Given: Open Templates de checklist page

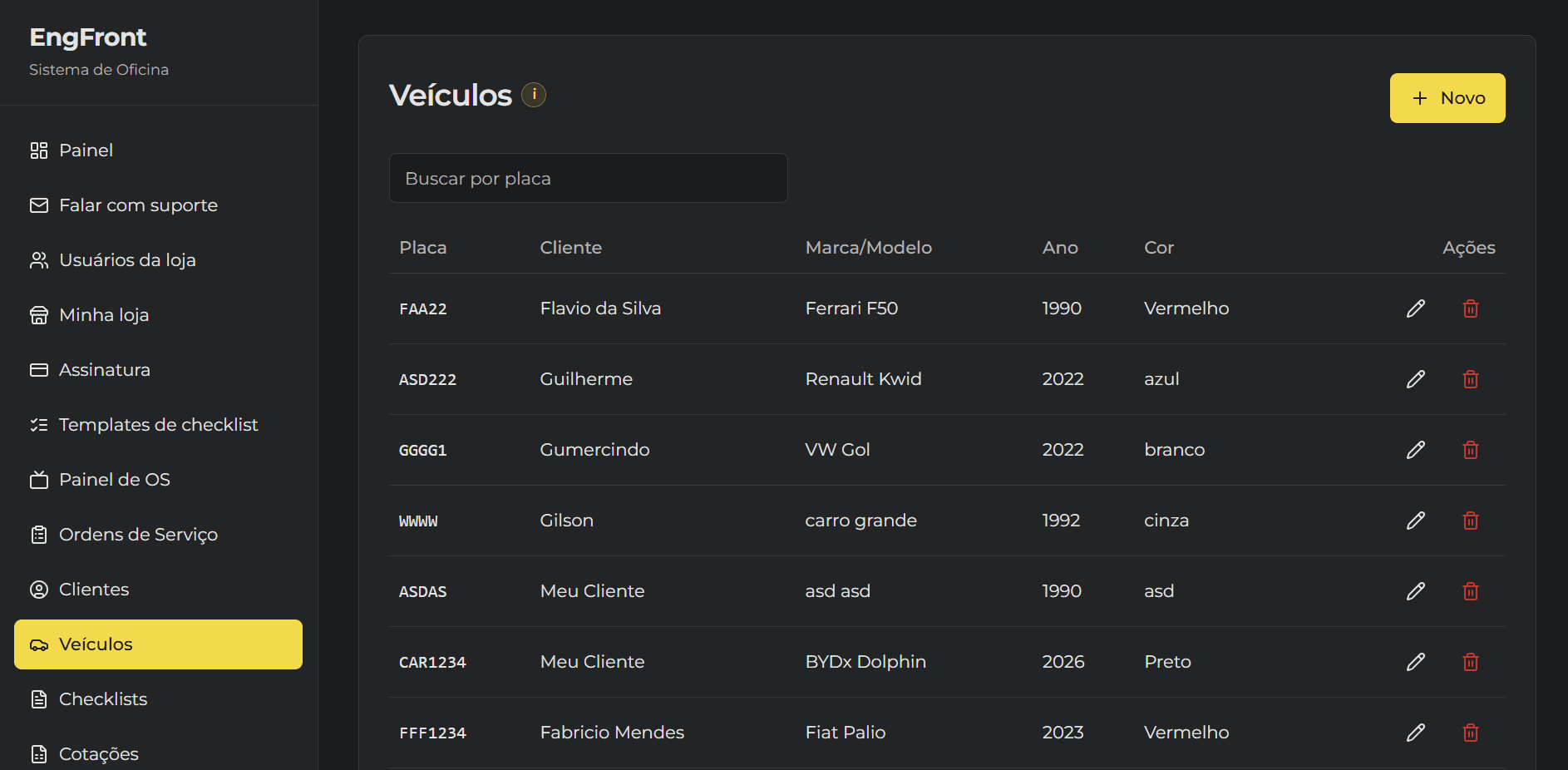Looking at the screenshot, I should pos(158,424).
